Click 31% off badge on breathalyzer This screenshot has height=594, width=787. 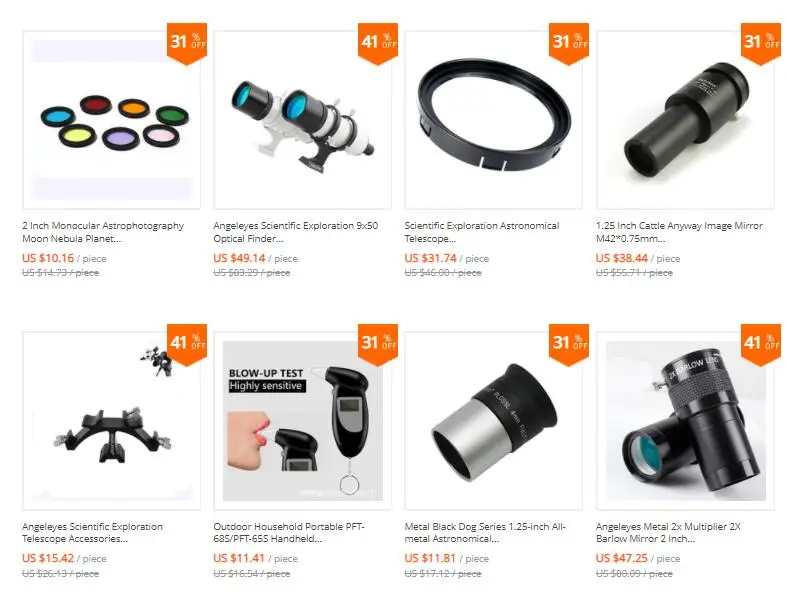(x=378, y=344)
